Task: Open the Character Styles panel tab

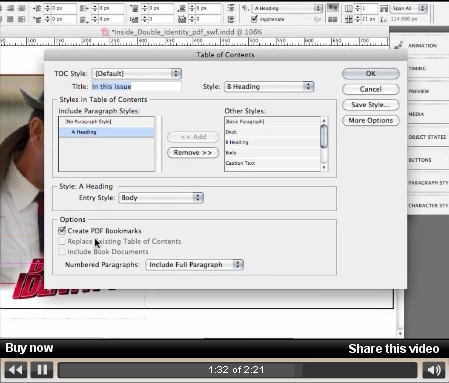Action: click(x=428, y=206)
